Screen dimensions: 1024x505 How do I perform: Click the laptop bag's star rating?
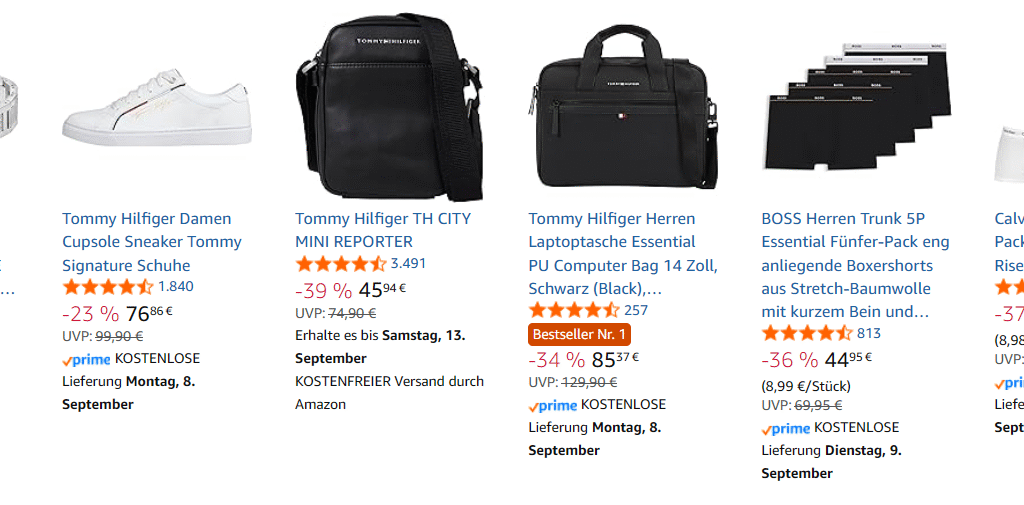coord(574,310)
